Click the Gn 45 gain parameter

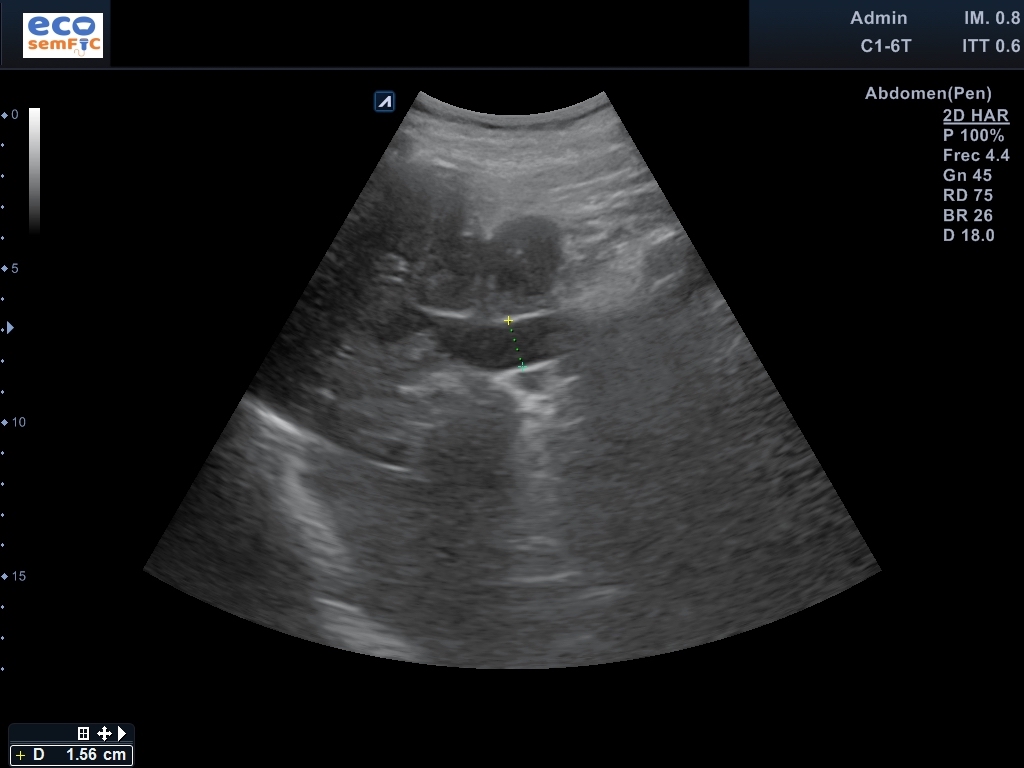click(x=967, y=176)
